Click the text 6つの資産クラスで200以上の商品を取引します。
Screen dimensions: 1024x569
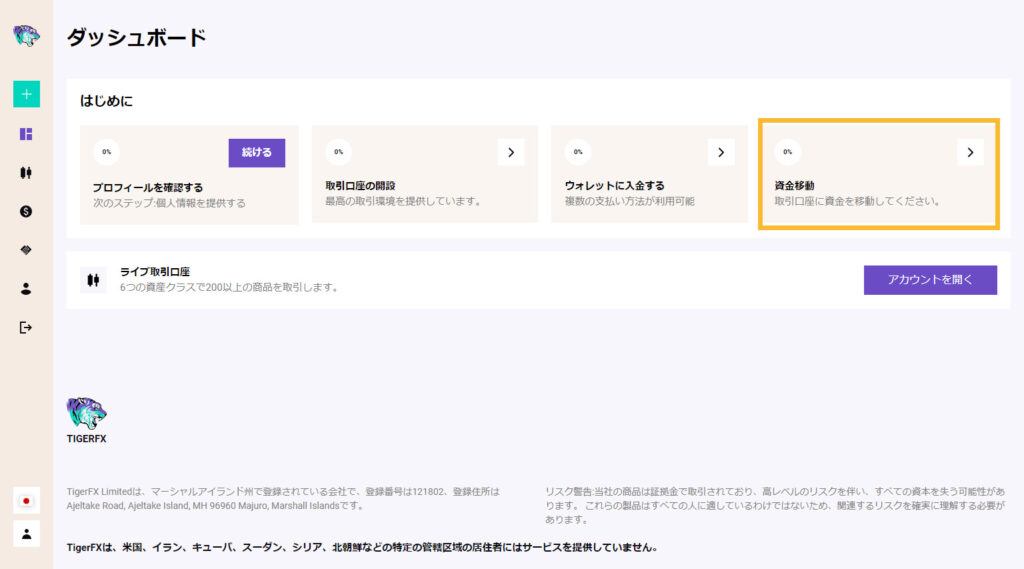231,287
